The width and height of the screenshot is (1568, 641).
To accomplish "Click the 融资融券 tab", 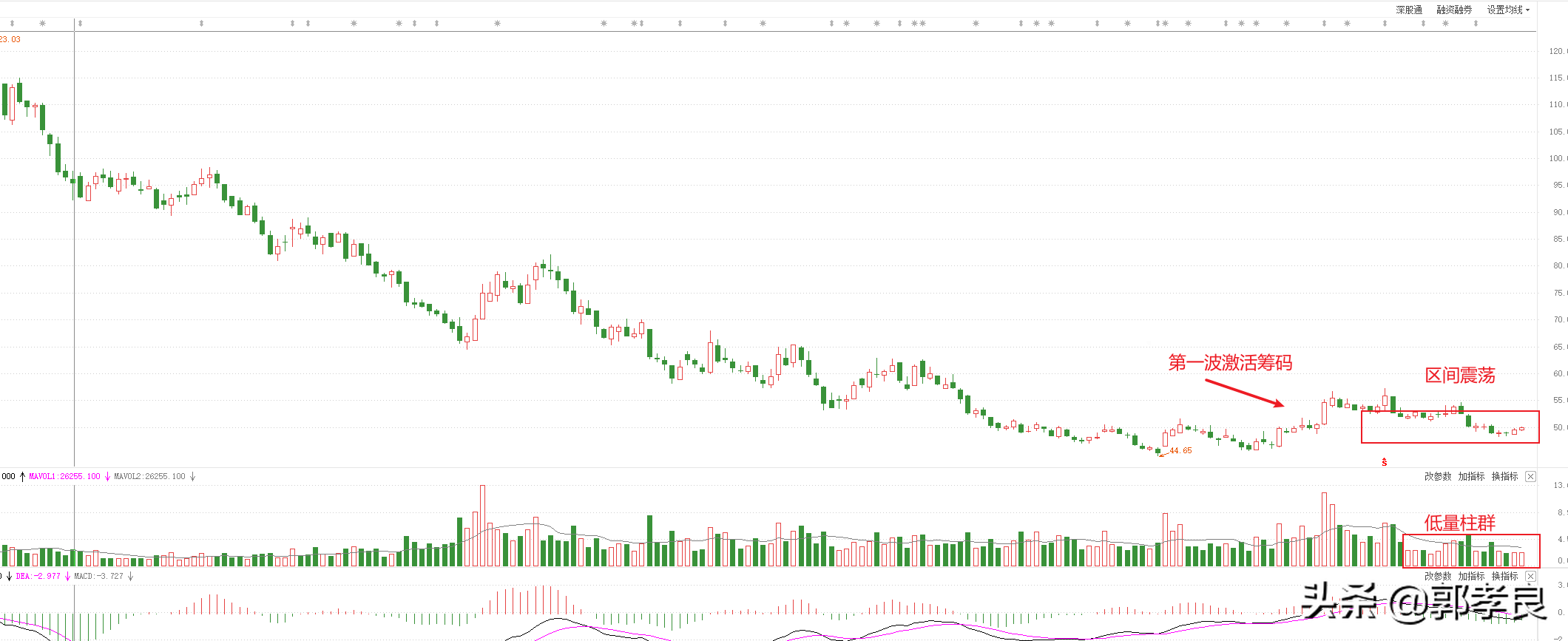I will (x=1454, y=10).
